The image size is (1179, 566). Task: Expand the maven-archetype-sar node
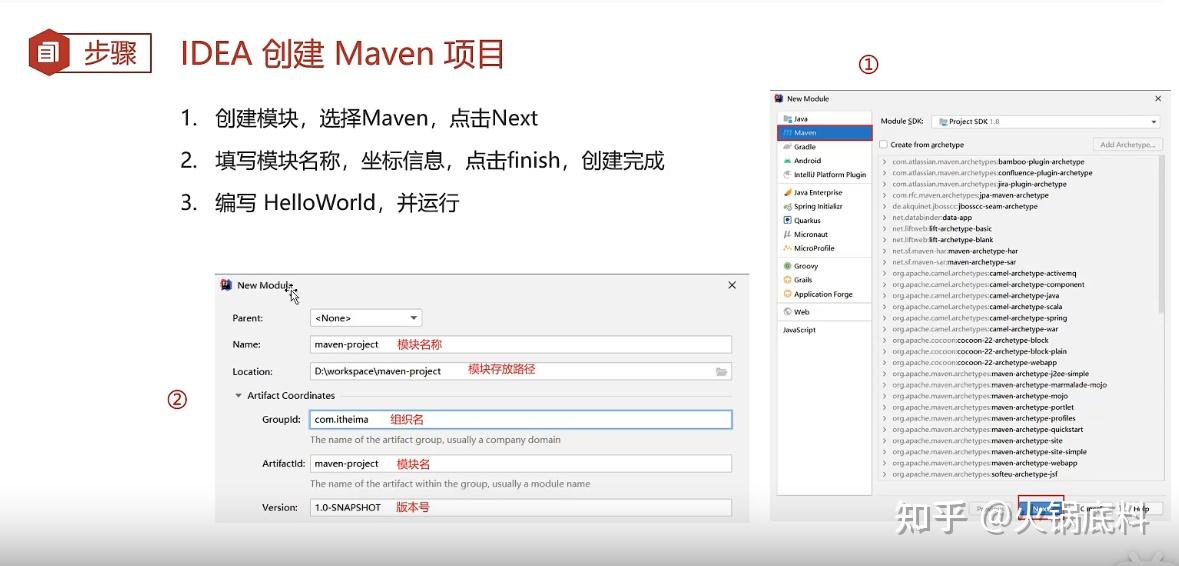pyautogui.click(x=885, y=262)
